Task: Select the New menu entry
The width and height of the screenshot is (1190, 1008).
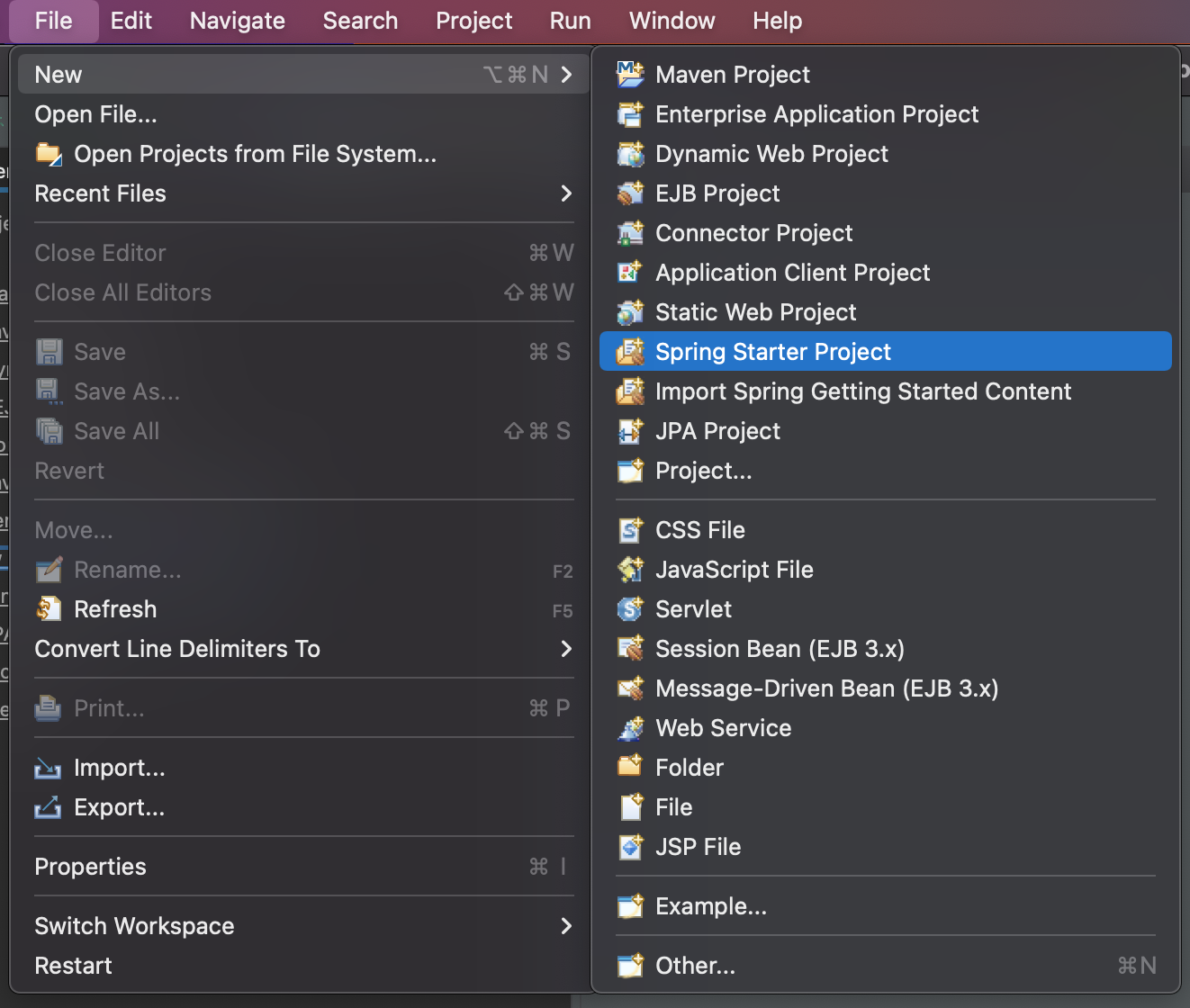Action: (304, 74)
